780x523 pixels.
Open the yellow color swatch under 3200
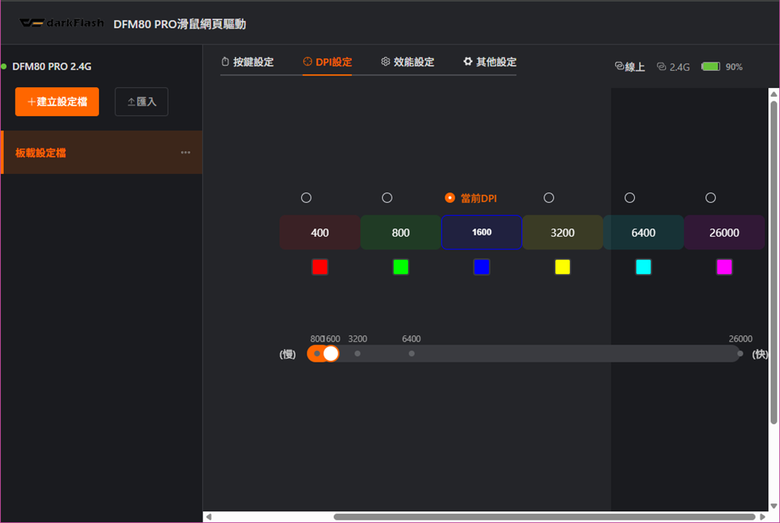[562, 267]
